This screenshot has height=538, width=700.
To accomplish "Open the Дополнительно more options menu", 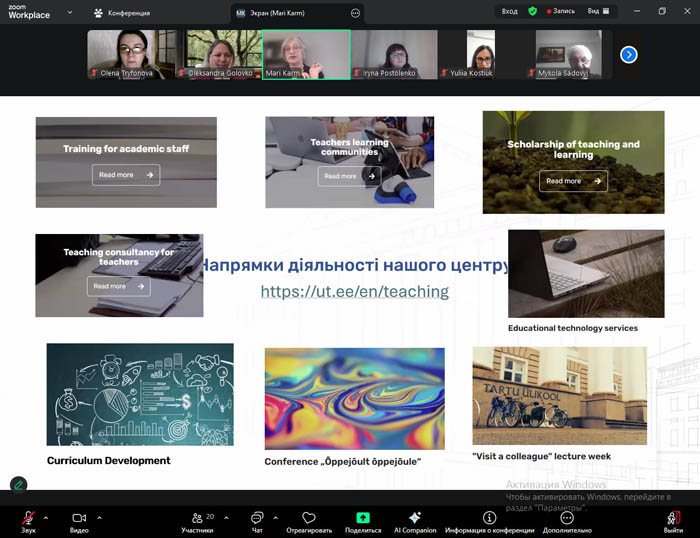I will click(x=568, y=517).
